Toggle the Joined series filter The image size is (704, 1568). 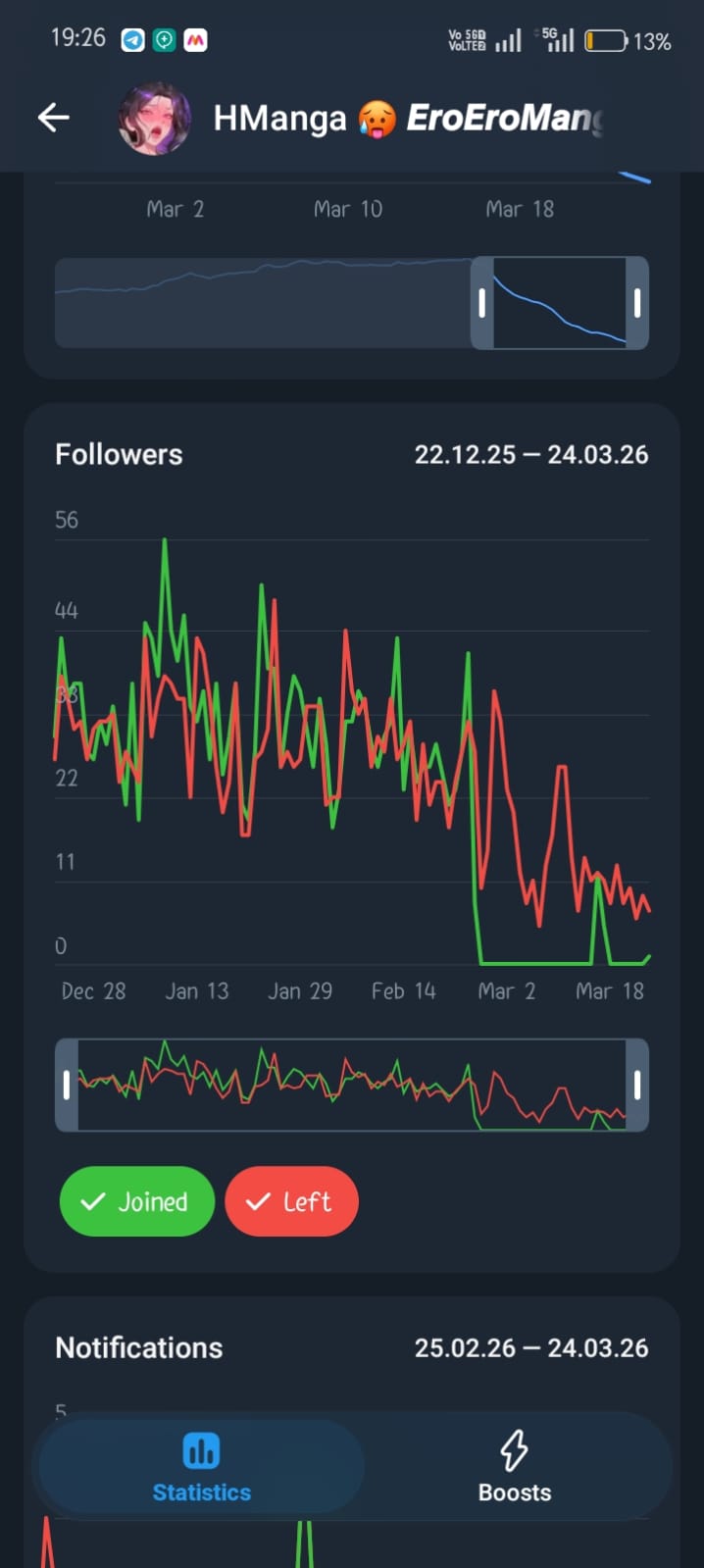[x=136, y=1201]
